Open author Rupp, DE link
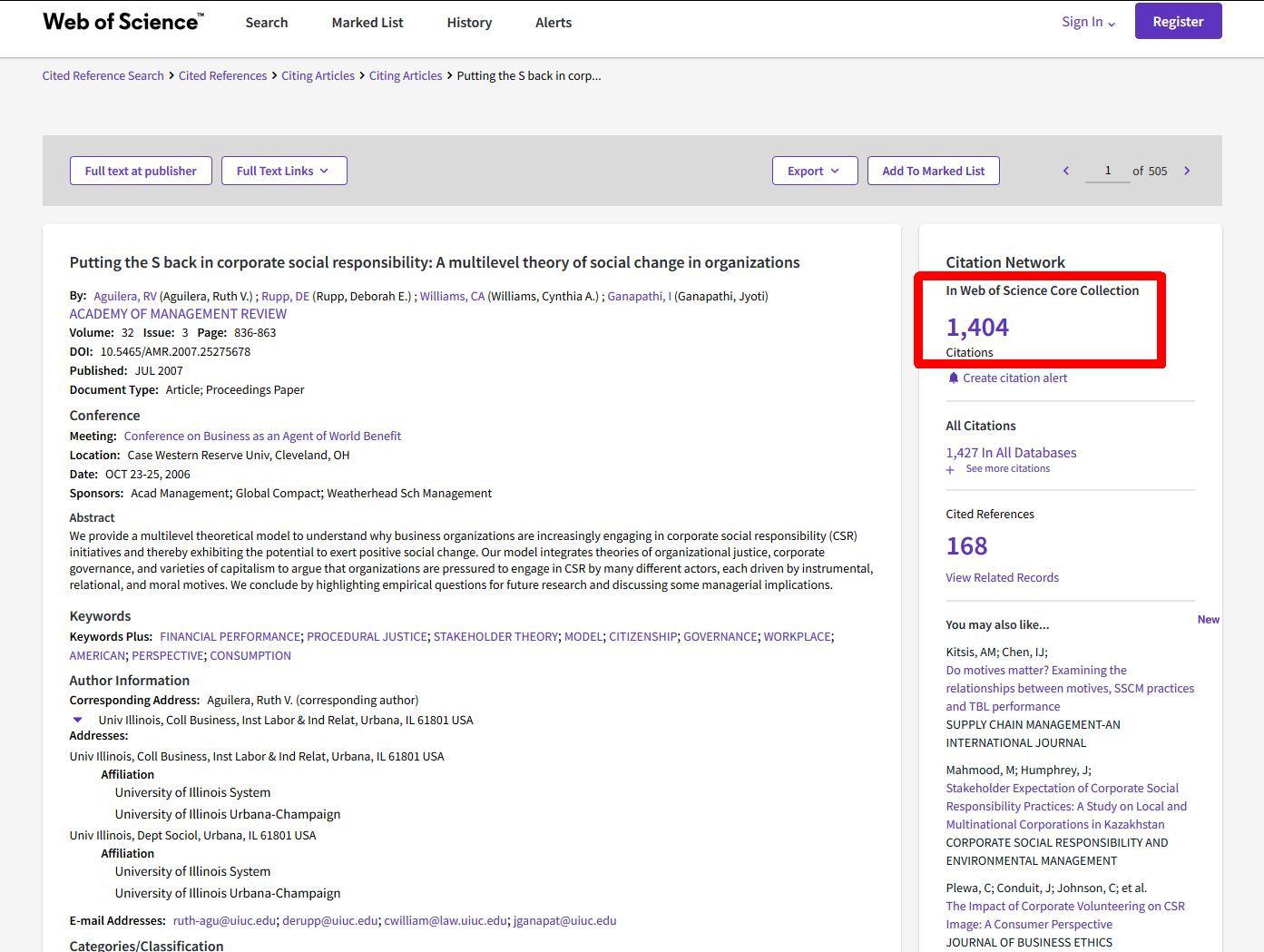This screenshot has height=952, width=1264. (285, 296)
